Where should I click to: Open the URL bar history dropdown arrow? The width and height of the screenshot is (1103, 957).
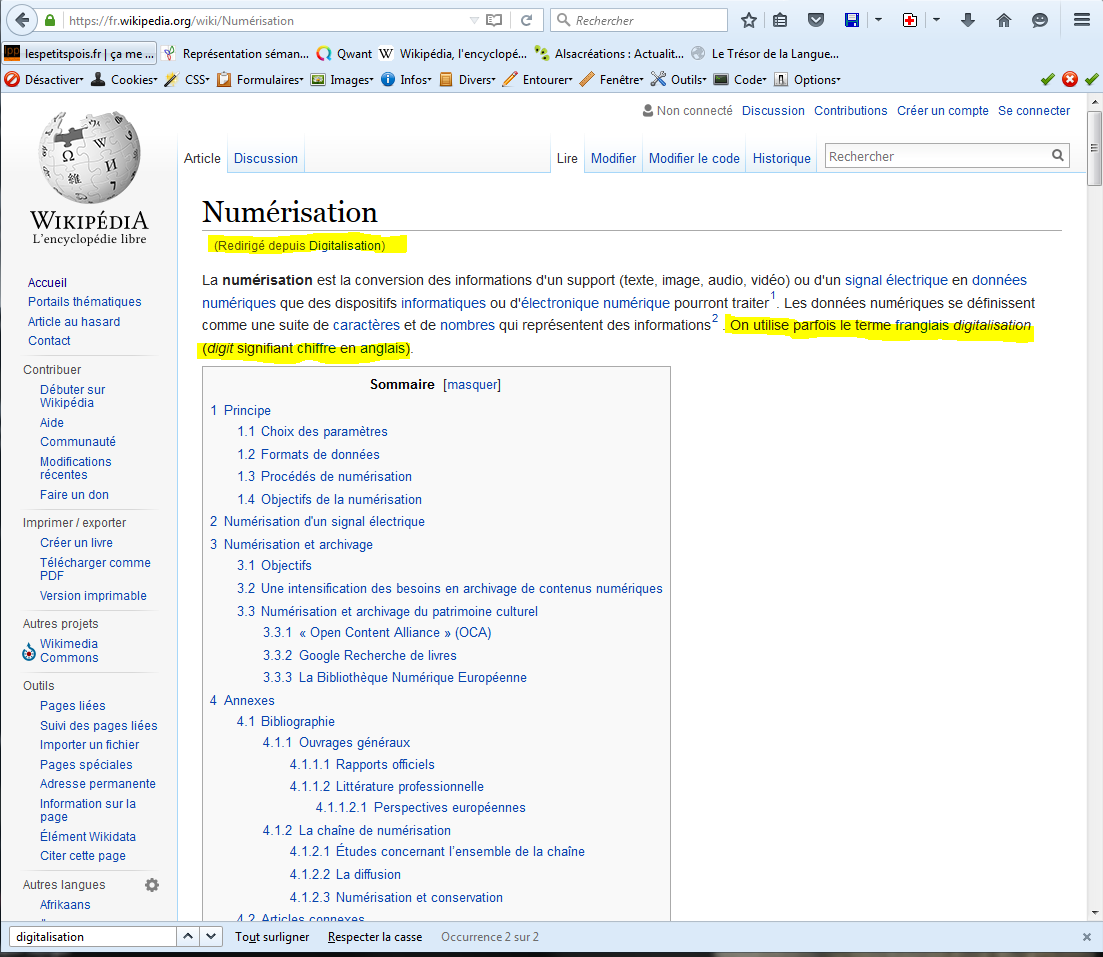tap(474, 20)
